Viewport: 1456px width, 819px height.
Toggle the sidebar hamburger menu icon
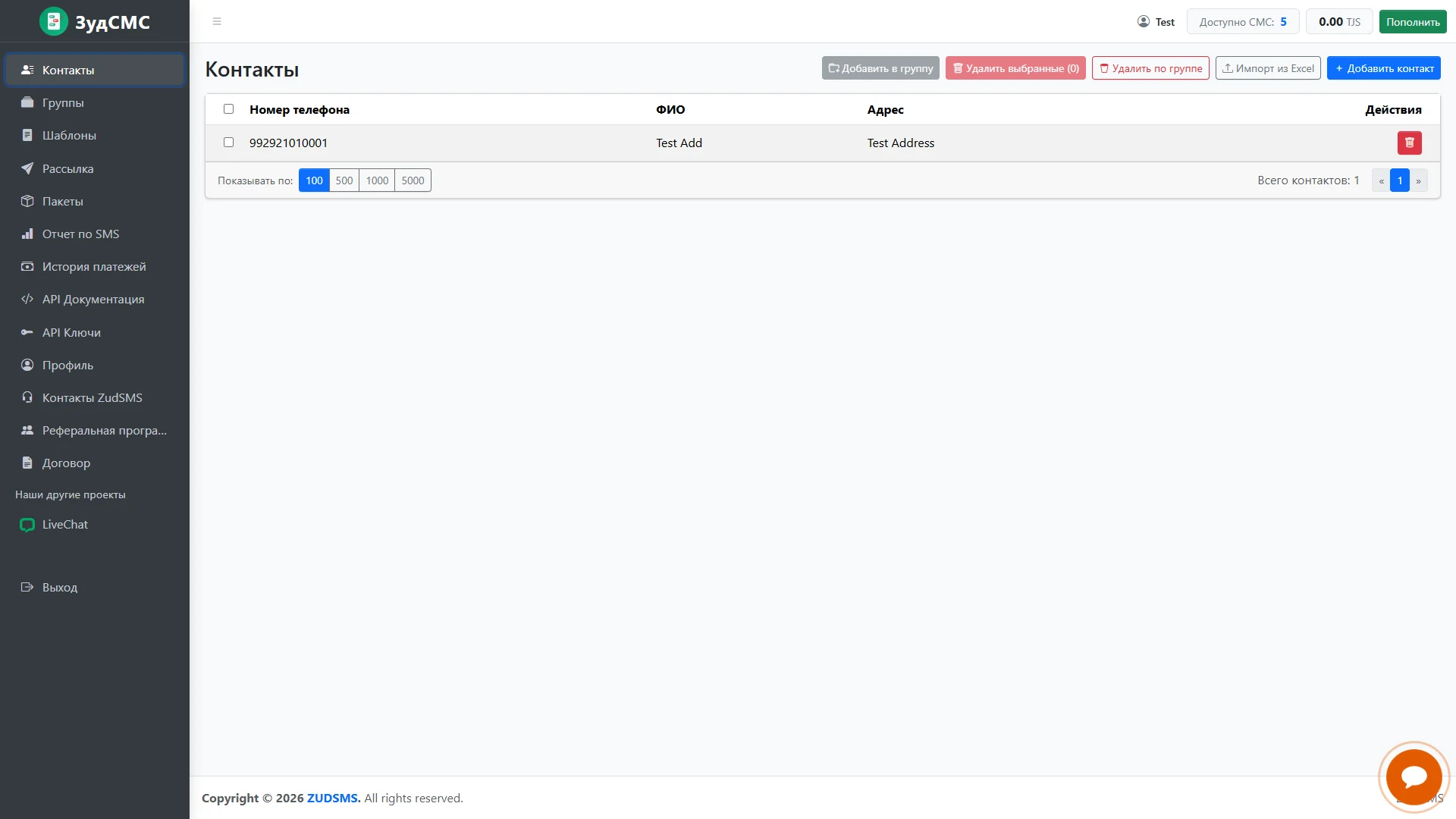point(217,21)
